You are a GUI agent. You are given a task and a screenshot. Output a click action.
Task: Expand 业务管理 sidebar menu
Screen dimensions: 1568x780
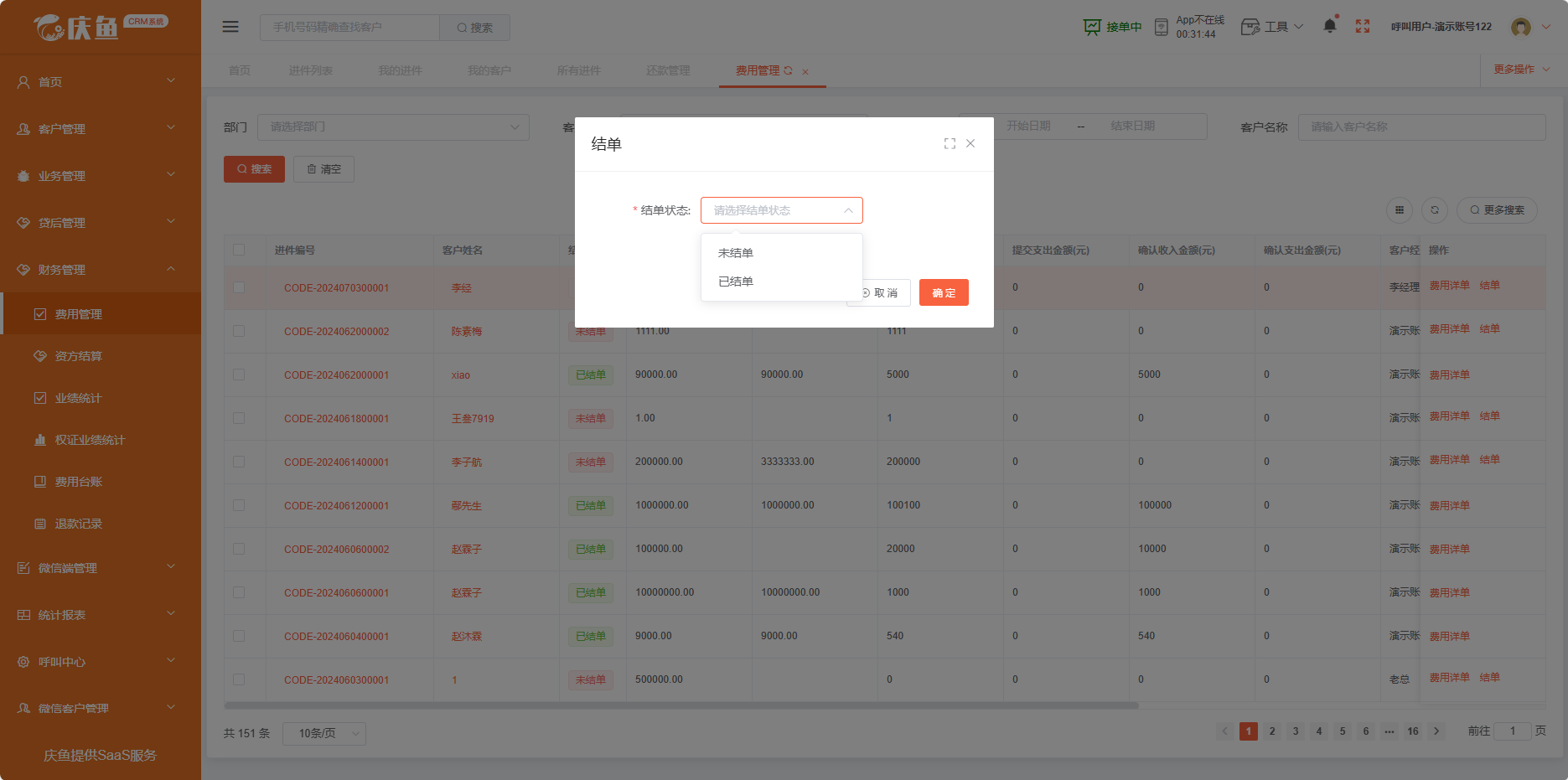101,175
